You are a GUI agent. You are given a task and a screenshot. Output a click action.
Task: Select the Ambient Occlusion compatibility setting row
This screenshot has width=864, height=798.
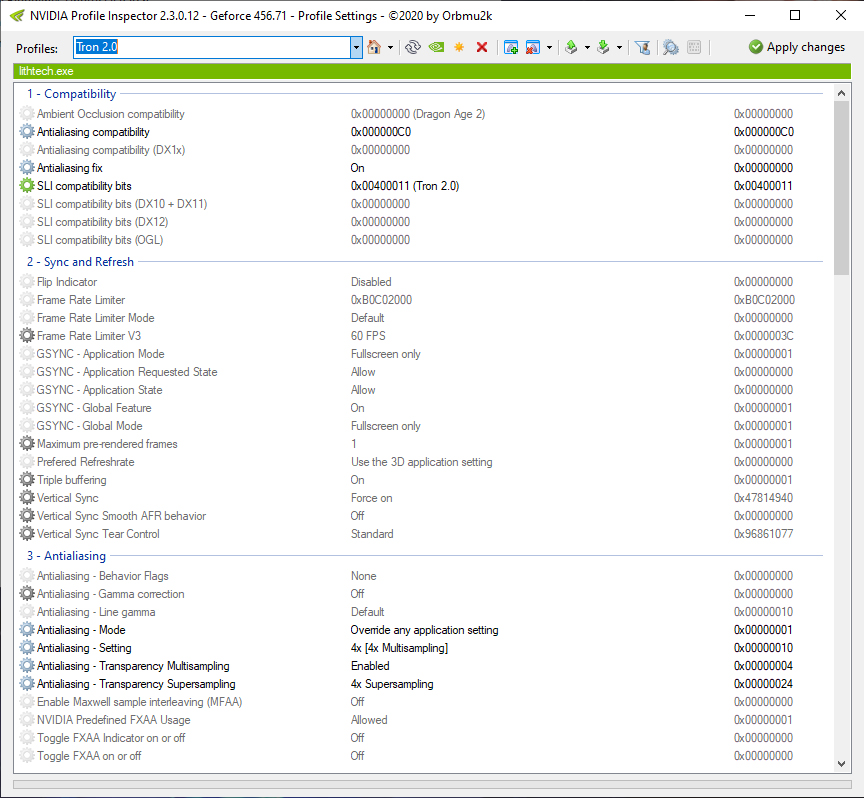pyautogui.click(x=423, y=114)
